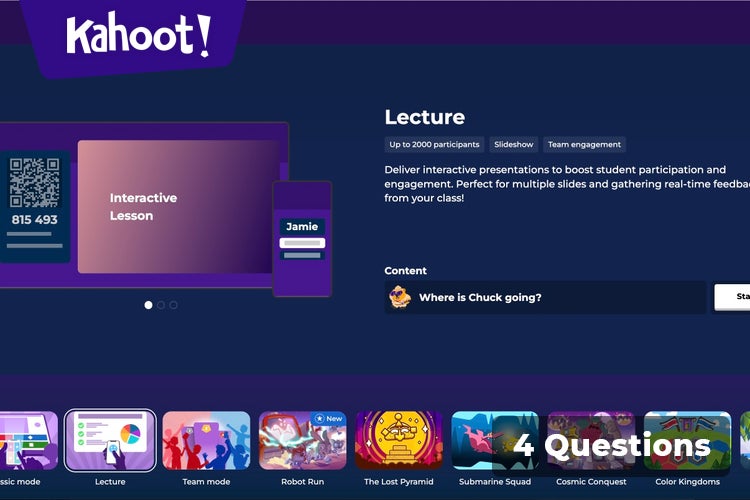
Task: Choose the Cosmic Conquest thumbnail
Action: [591, 440]
